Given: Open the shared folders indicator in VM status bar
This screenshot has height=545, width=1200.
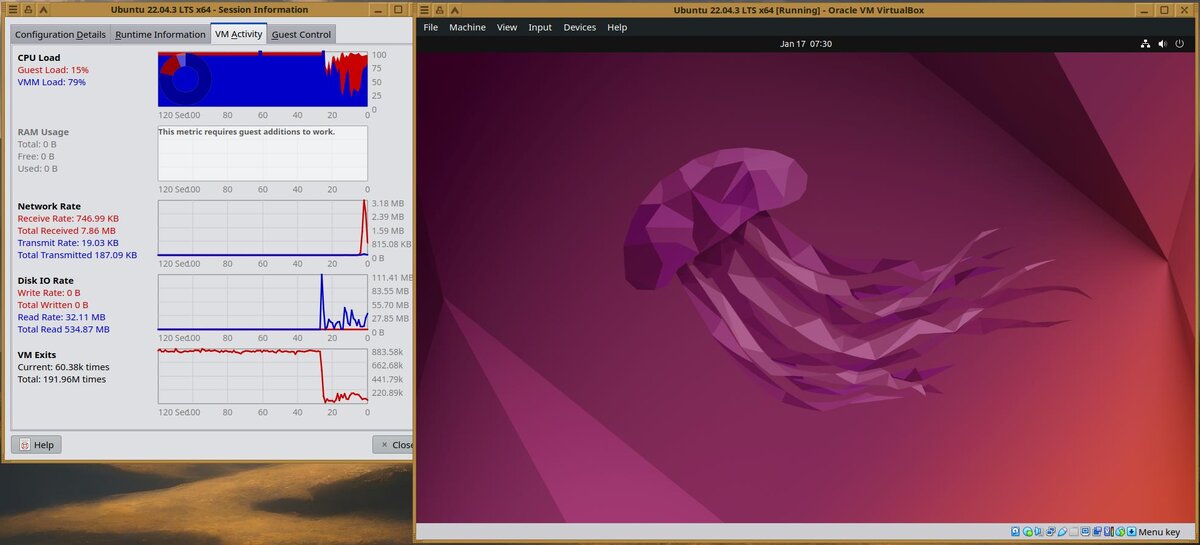Looking at the screenshot, I should tap(1074, 532).
